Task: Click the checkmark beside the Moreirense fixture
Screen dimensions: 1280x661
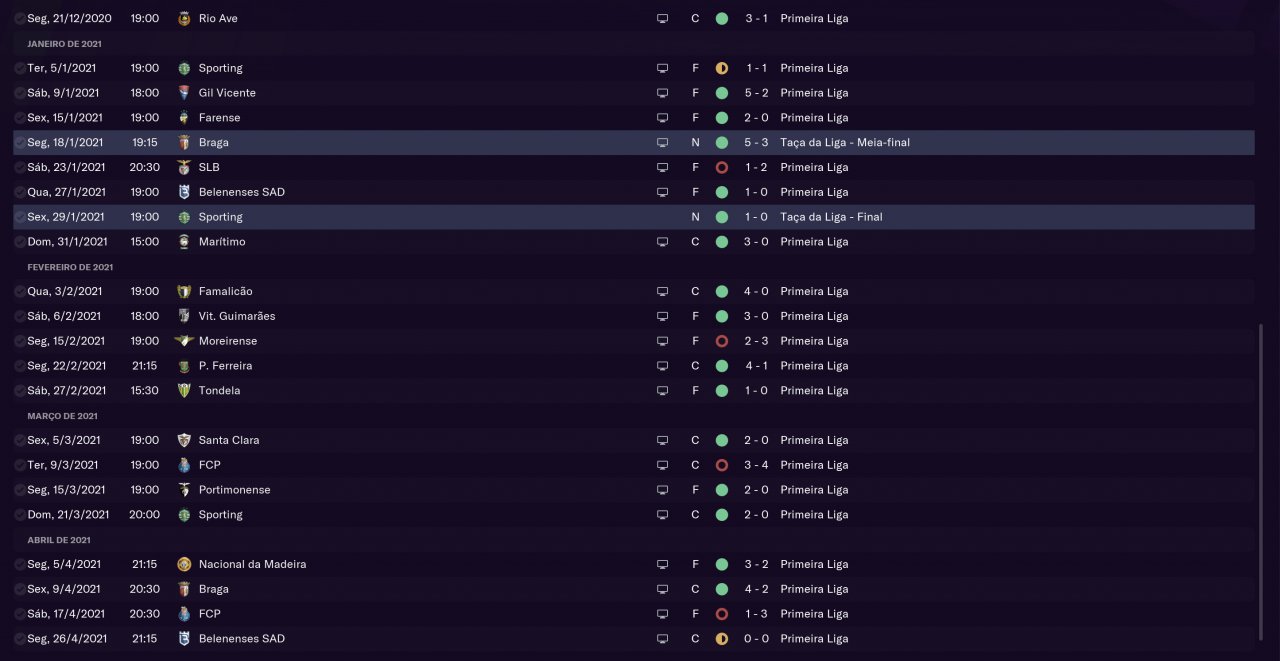Action: point(20,341)
